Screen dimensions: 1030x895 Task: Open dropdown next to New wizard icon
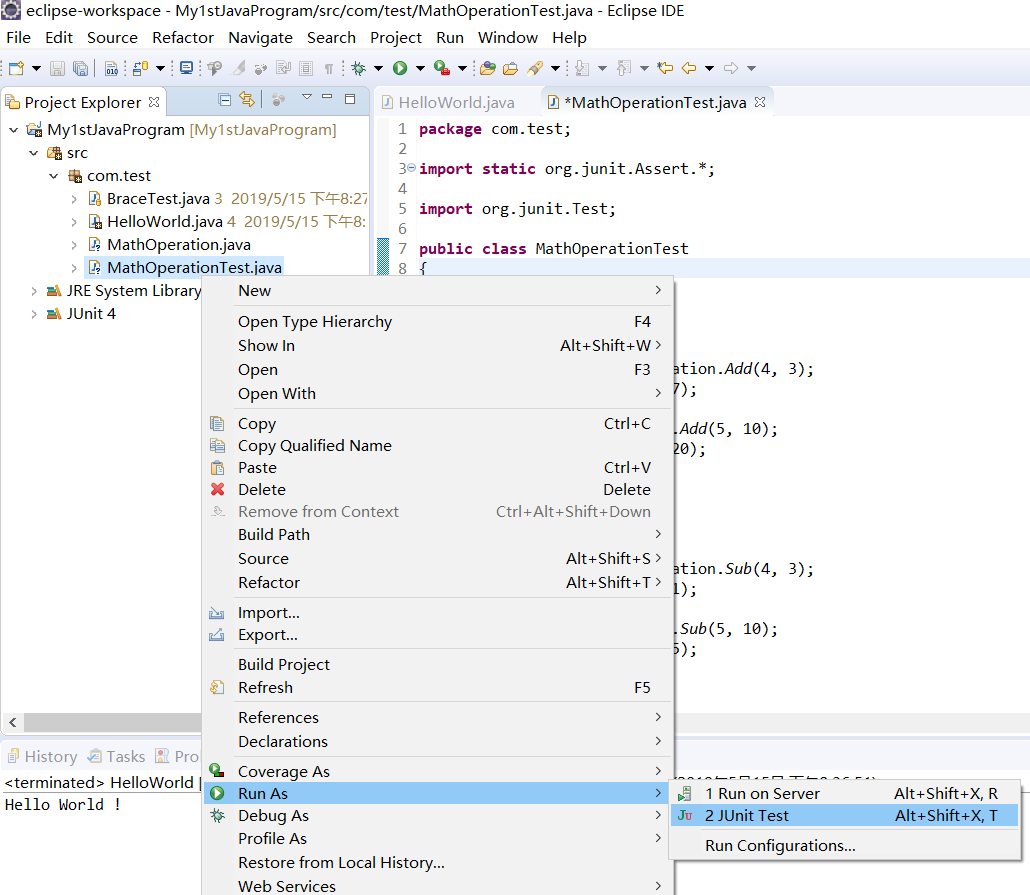click(36, 68)
